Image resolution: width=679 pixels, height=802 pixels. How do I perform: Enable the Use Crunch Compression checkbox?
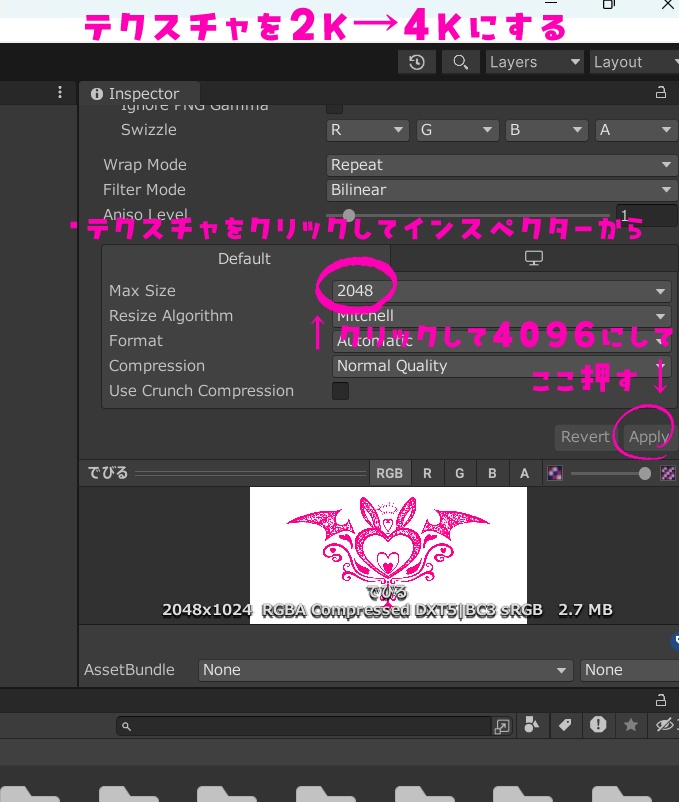[341, 391]
